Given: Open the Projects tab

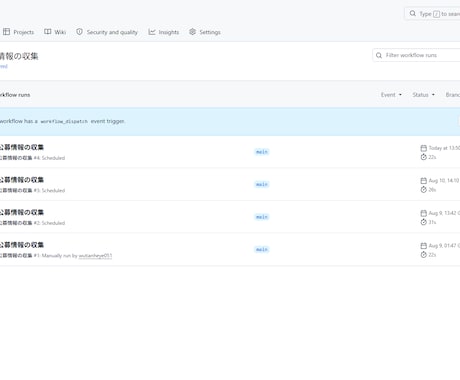Looking at the screenshot, I should click(x=18, y=32).
